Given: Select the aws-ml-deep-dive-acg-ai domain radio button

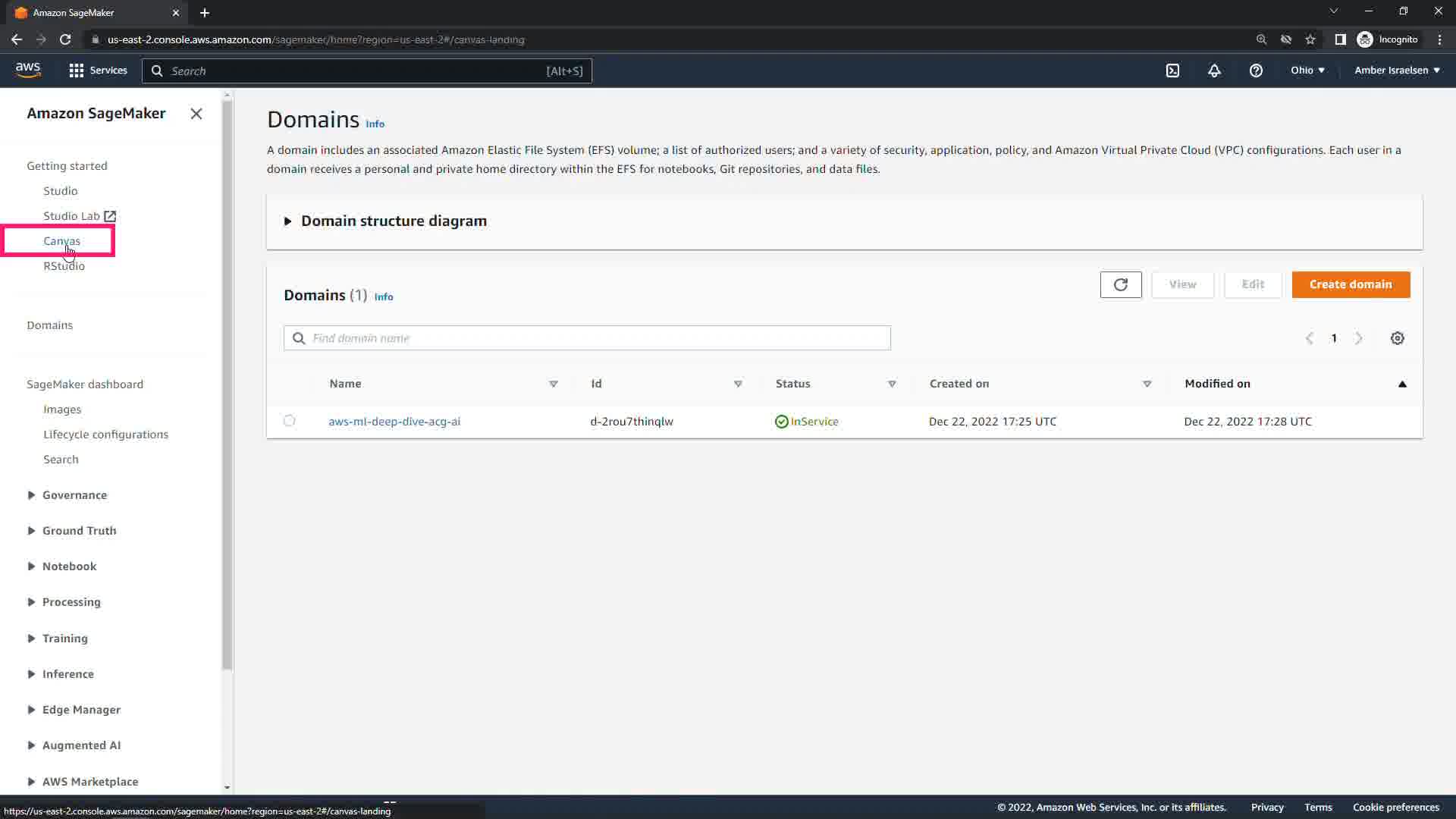Looking at the screenshot, I should 289,421.
